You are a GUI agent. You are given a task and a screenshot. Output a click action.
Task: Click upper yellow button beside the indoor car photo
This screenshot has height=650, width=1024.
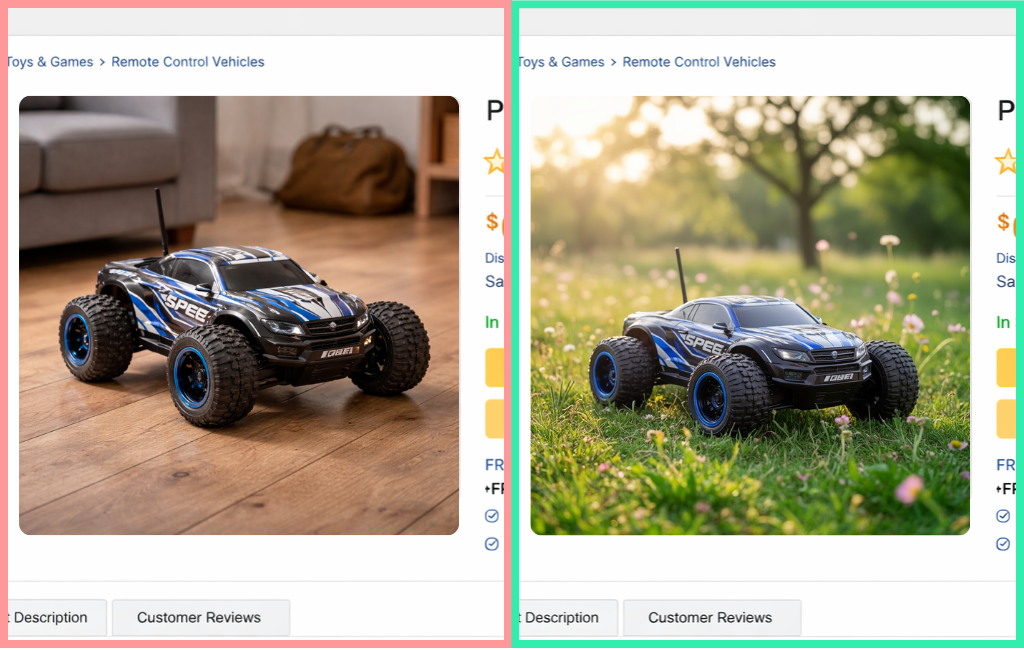[x=494, y=368]
